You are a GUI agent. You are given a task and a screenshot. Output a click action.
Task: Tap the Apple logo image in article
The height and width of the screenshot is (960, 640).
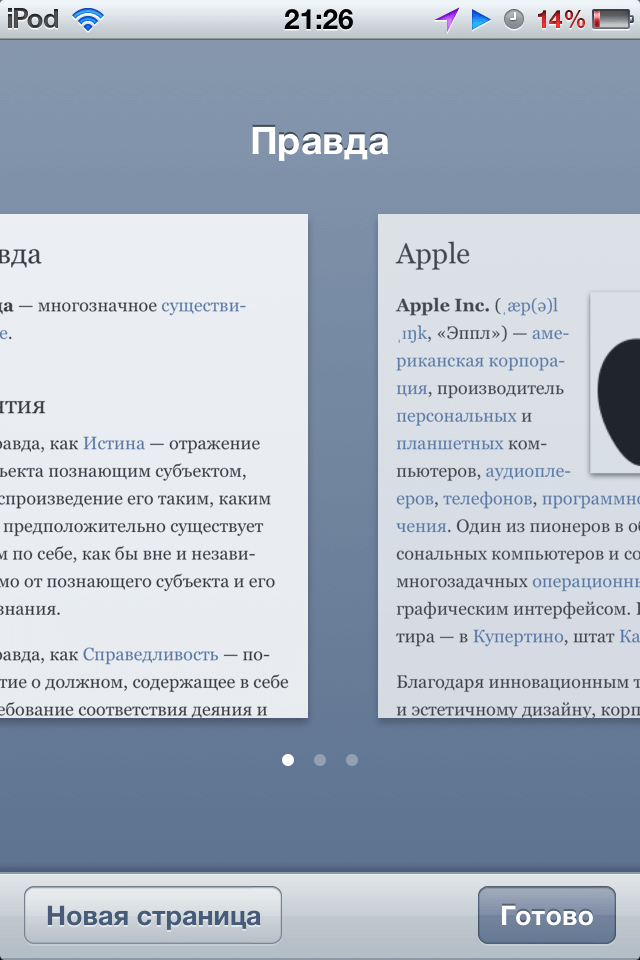[x=615, y=383]
